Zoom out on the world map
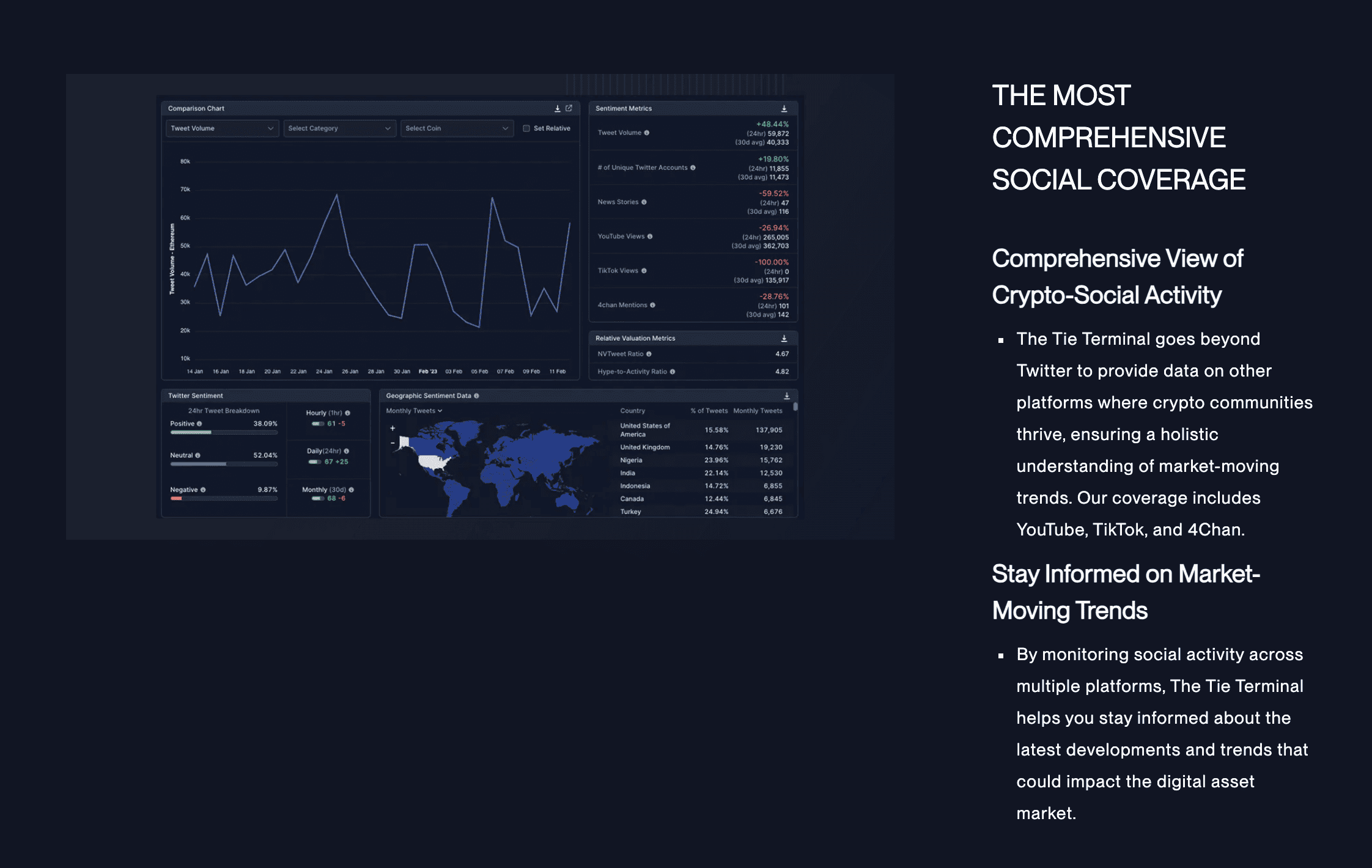 tap(393, 443)
